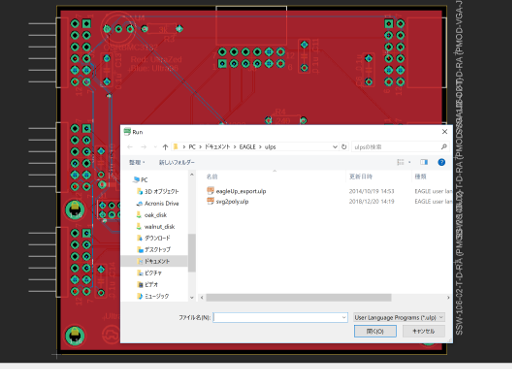The width and height of the screenshot is (512, 369).
Task: Sort files by 更新日時 column
Action: click(361, 176)
